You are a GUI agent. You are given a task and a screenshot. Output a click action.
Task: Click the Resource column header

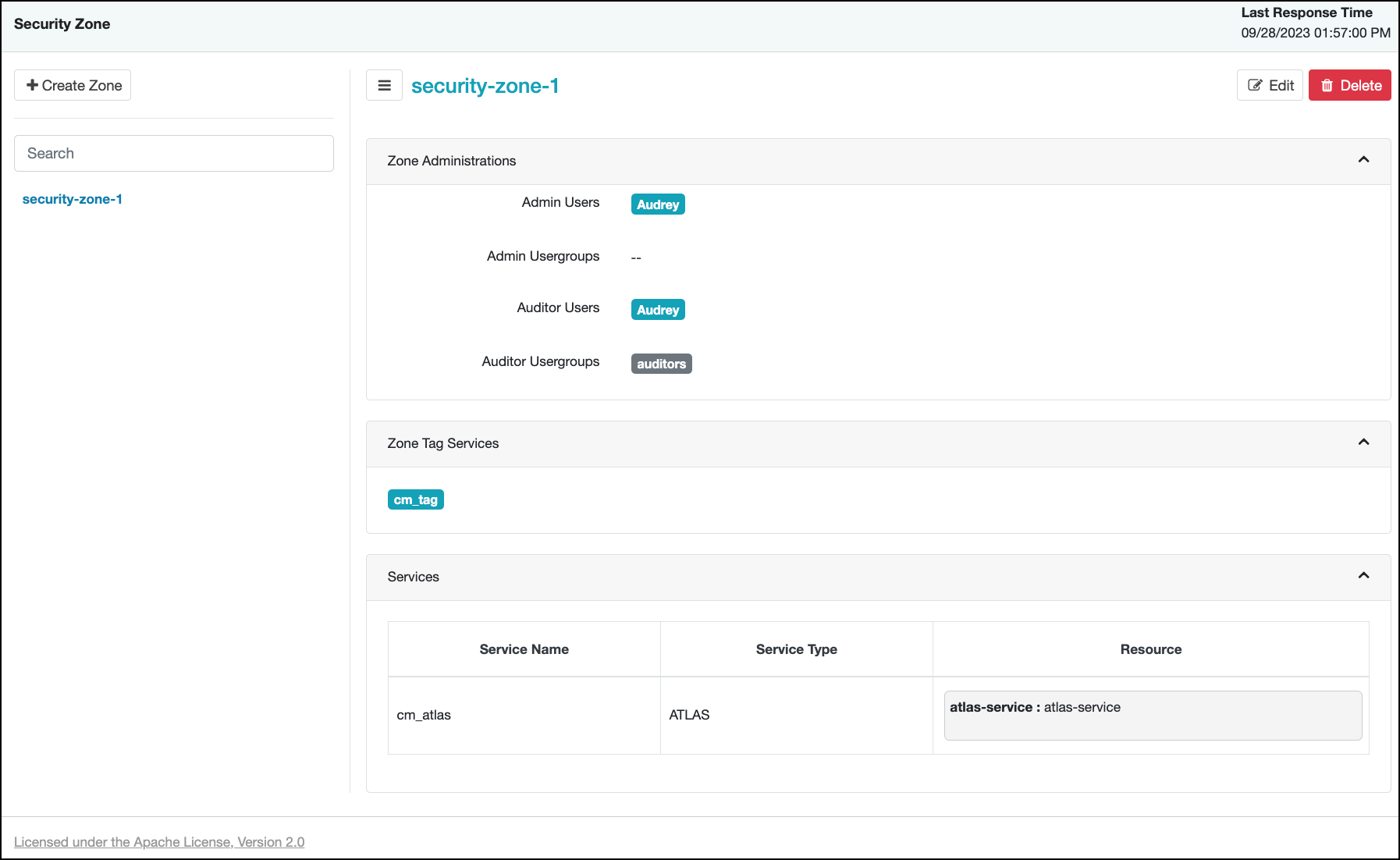(x=1150, y=649)
